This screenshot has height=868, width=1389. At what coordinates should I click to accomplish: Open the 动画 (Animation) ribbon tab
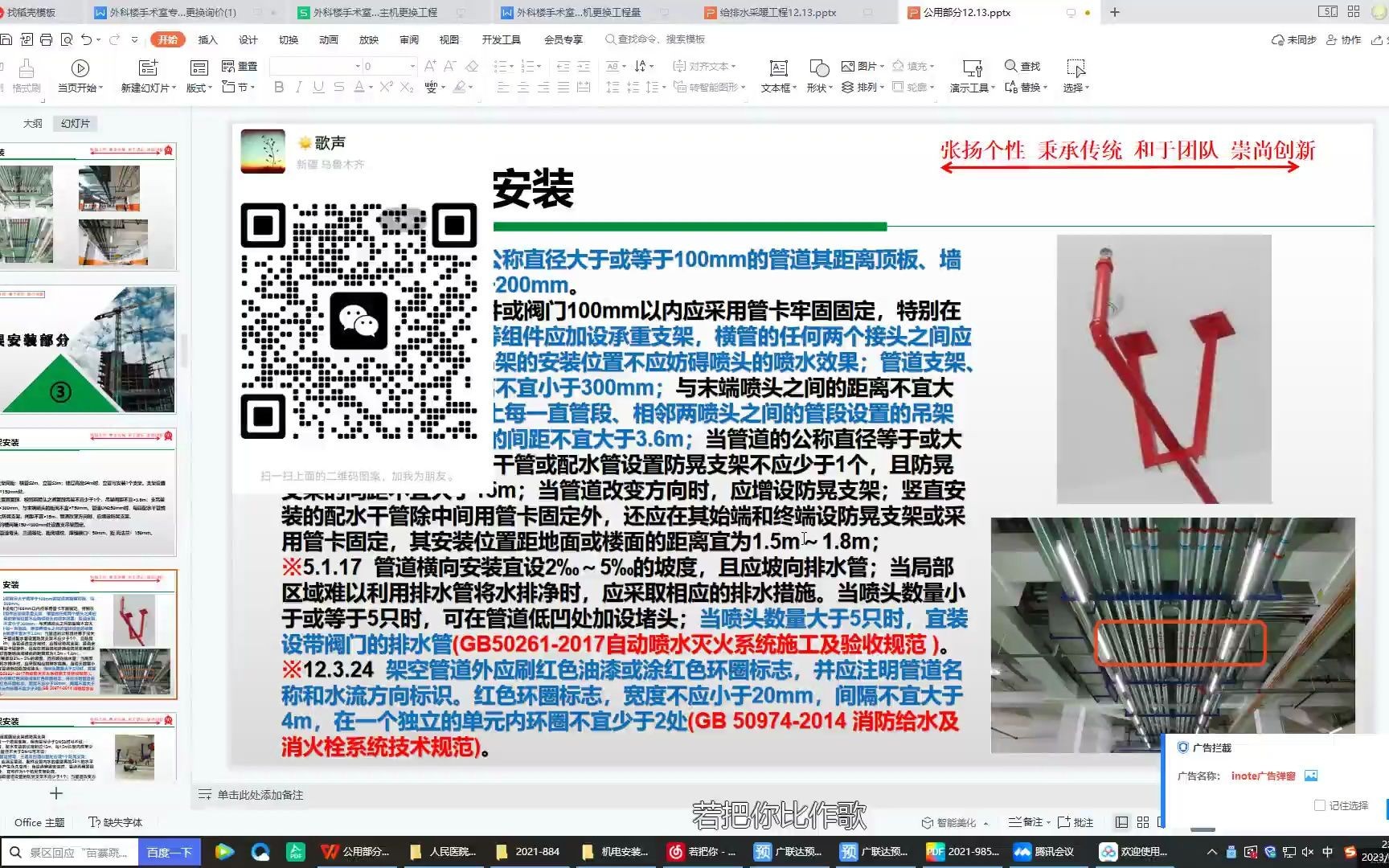(328, 39)
